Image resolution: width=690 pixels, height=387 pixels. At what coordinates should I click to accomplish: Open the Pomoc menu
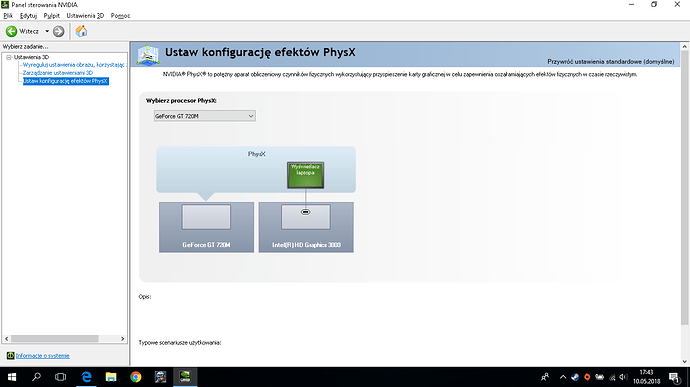tap(120, 16)
